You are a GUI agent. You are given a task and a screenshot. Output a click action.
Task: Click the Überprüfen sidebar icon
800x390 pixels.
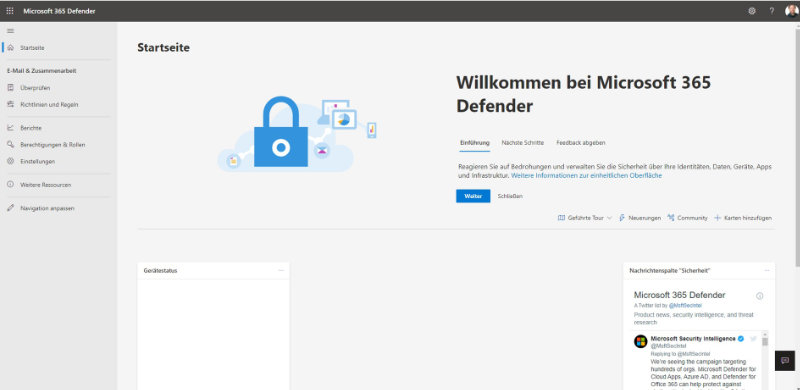tap(11, 88)
